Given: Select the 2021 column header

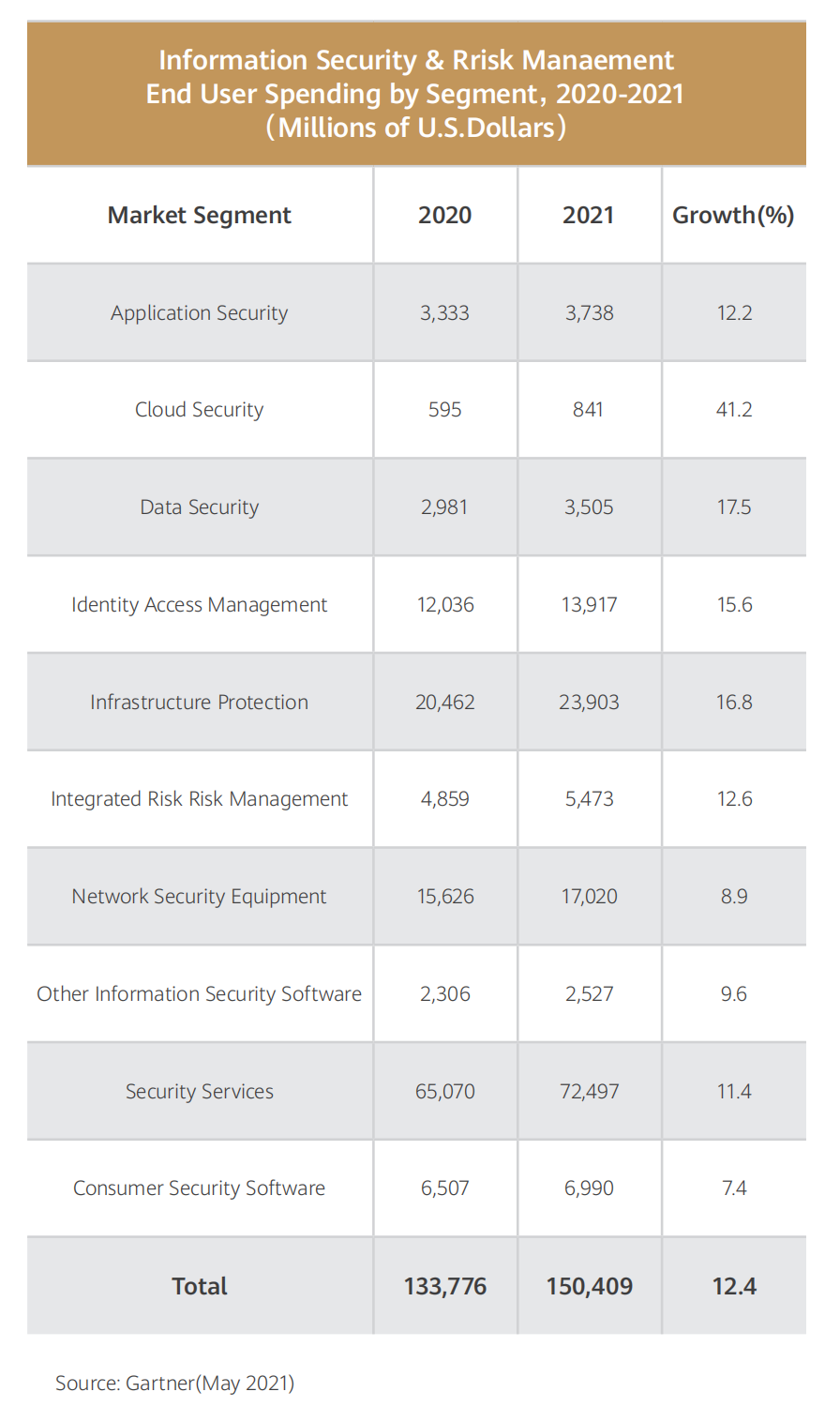Looking at the screenshot, I should [x=589, y=216].
